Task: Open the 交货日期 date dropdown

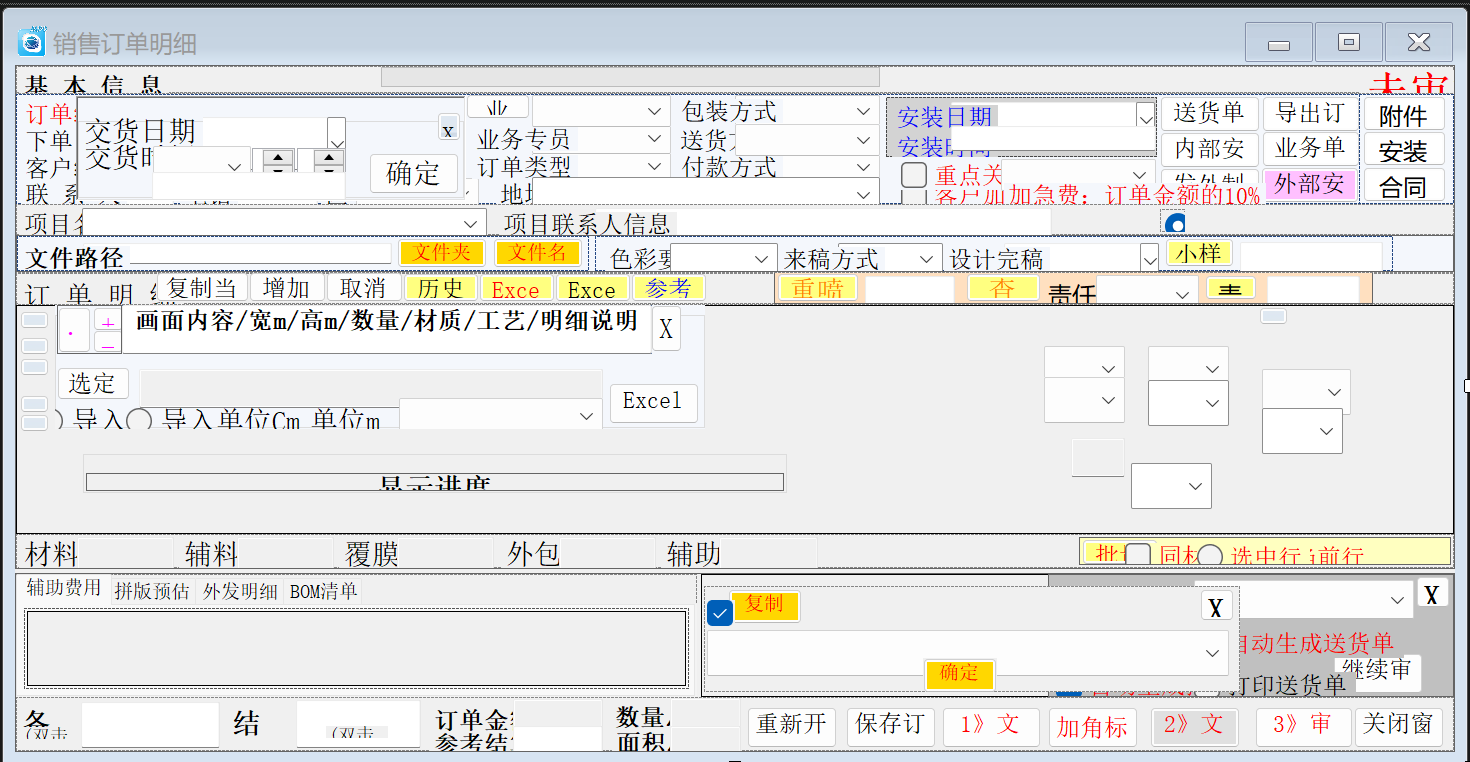Action: point(336,134)
